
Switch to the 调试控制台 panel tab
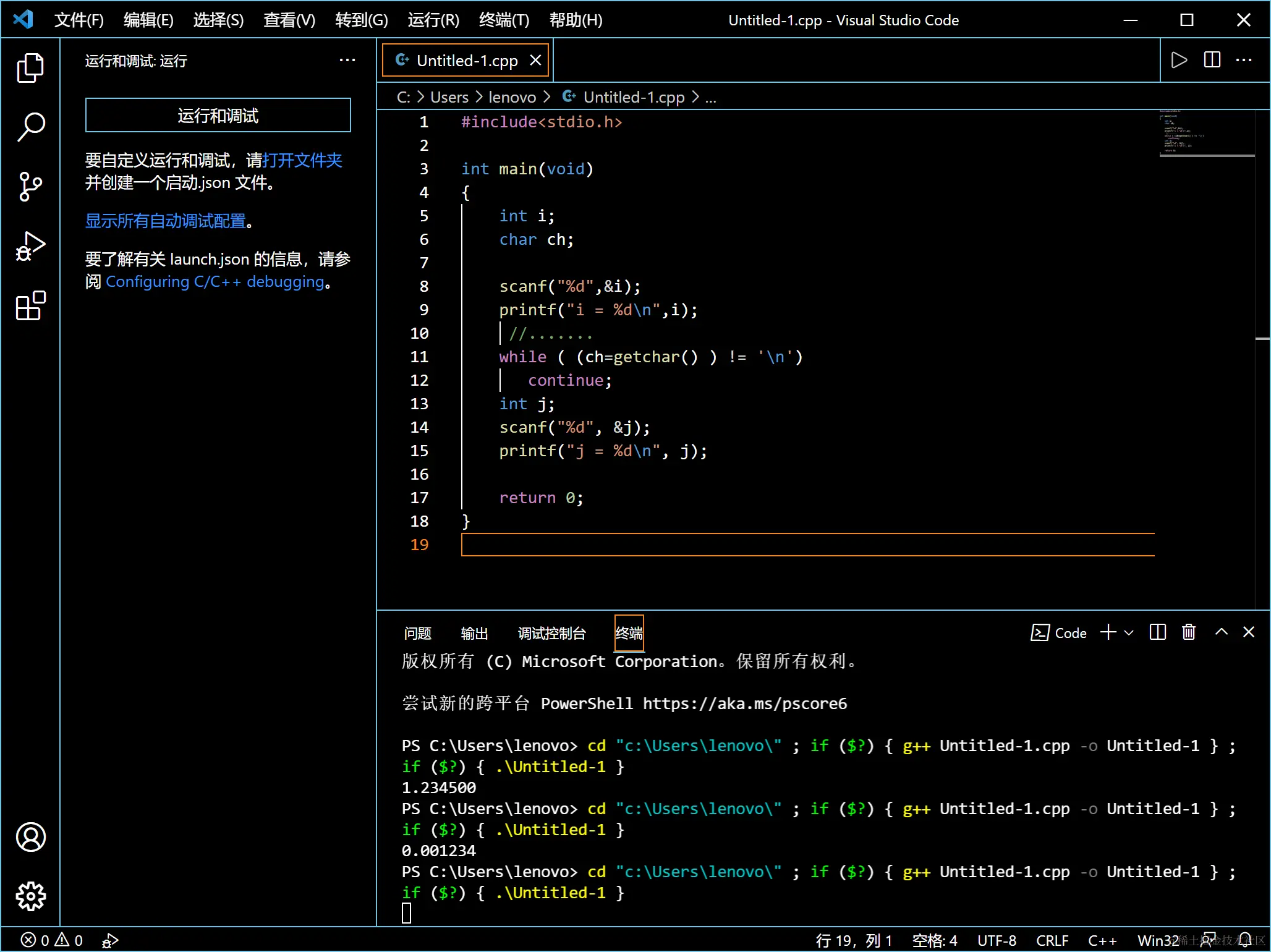pos(551,633)
